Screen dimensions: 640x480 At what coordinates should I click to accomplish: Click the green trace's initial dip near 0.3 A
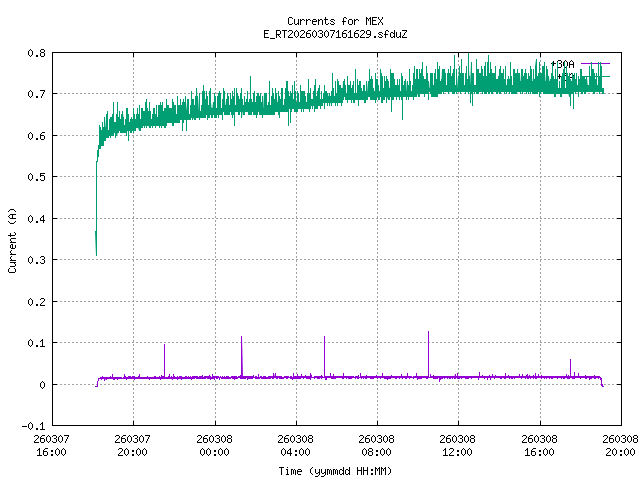coord(96,252)
